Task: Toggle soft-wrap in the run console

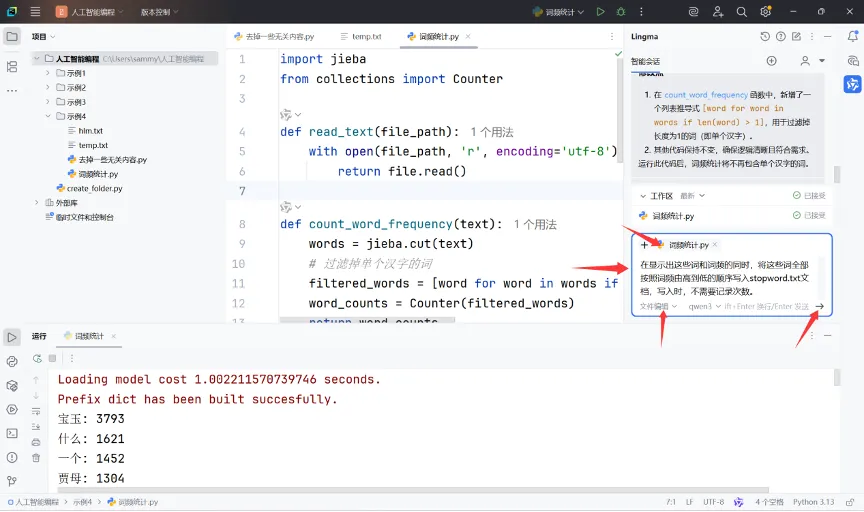Action: 36,411
